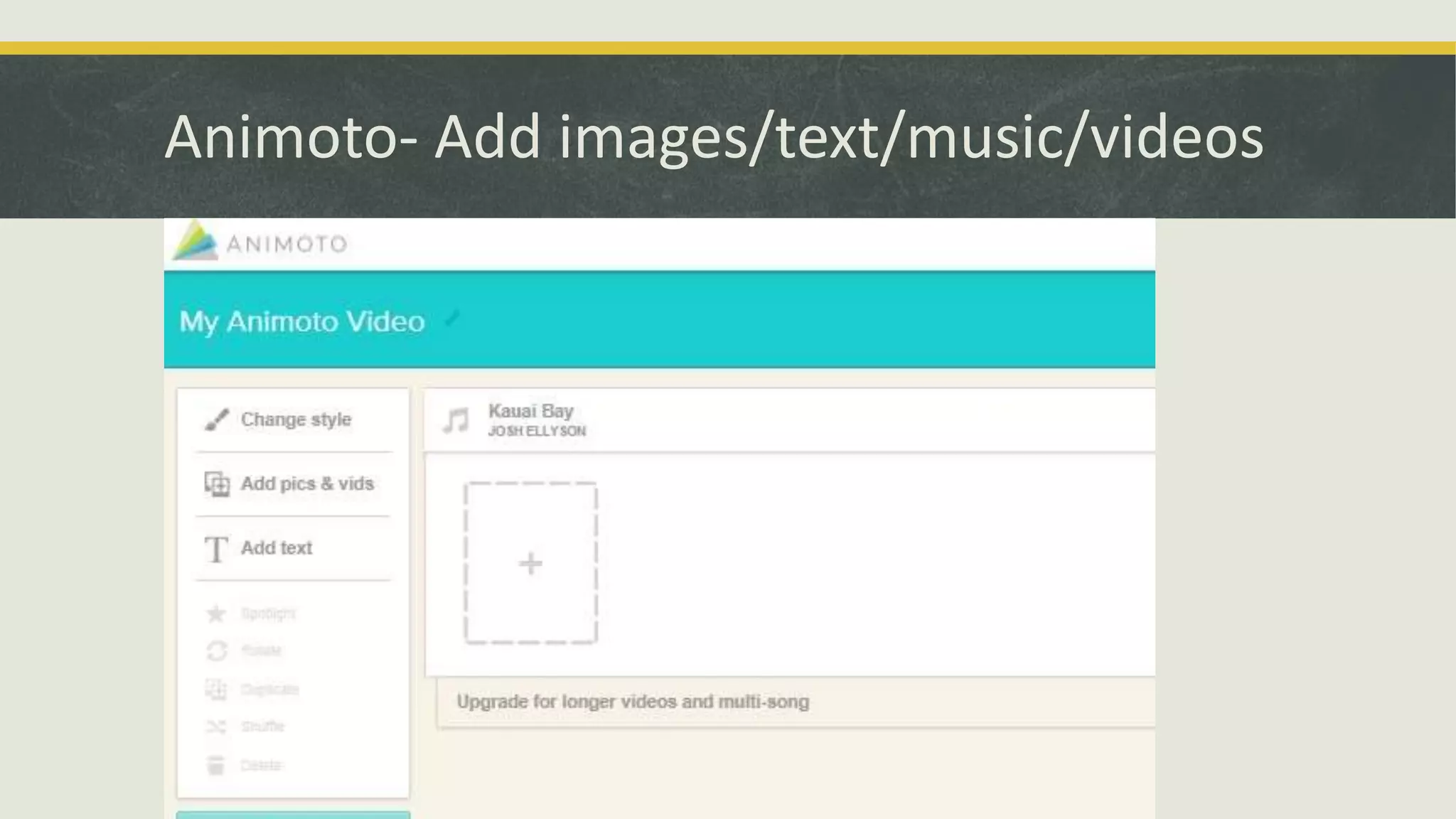Select the My Animoto Video title
Viewport: 1456px width, 819px height.
[302, 321]
